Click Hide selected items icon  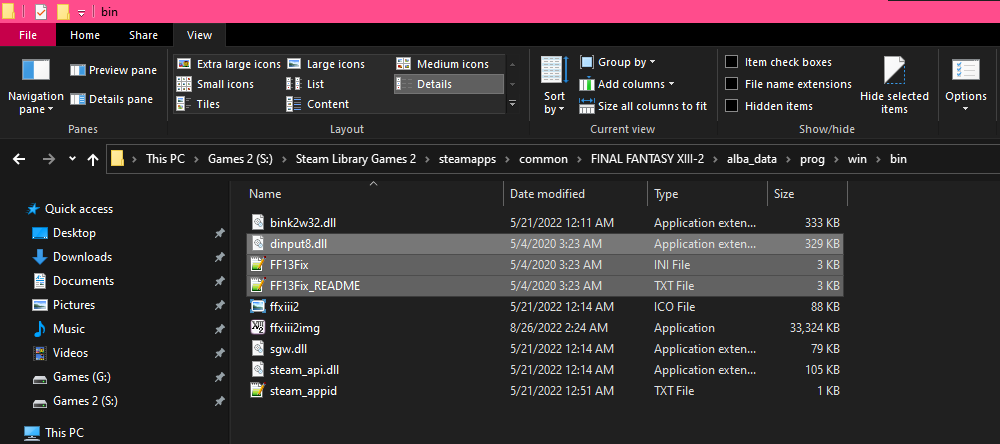pos(894,72)
